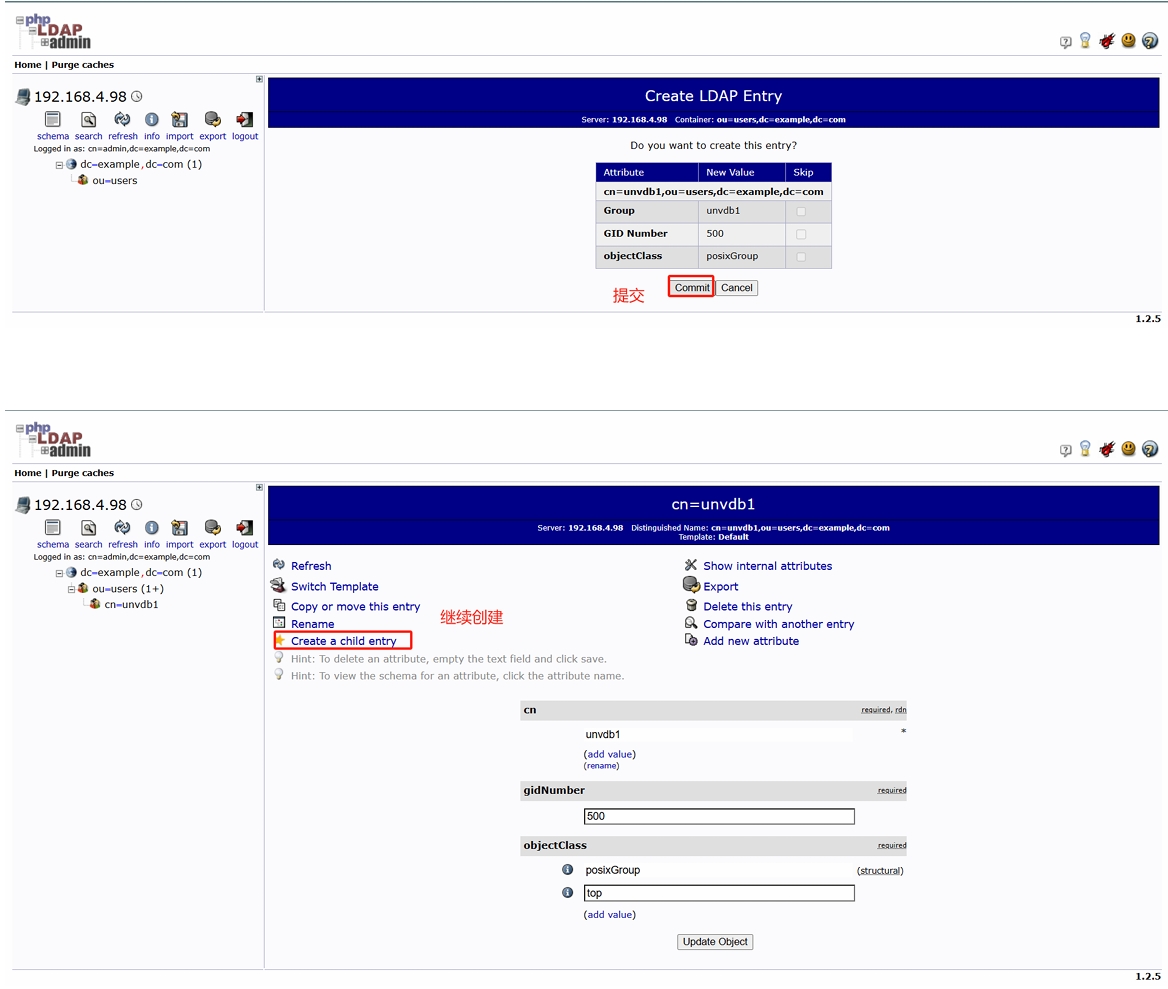
Task: Click the Compare with another entry icon
Action: click(x=691, y=623)
